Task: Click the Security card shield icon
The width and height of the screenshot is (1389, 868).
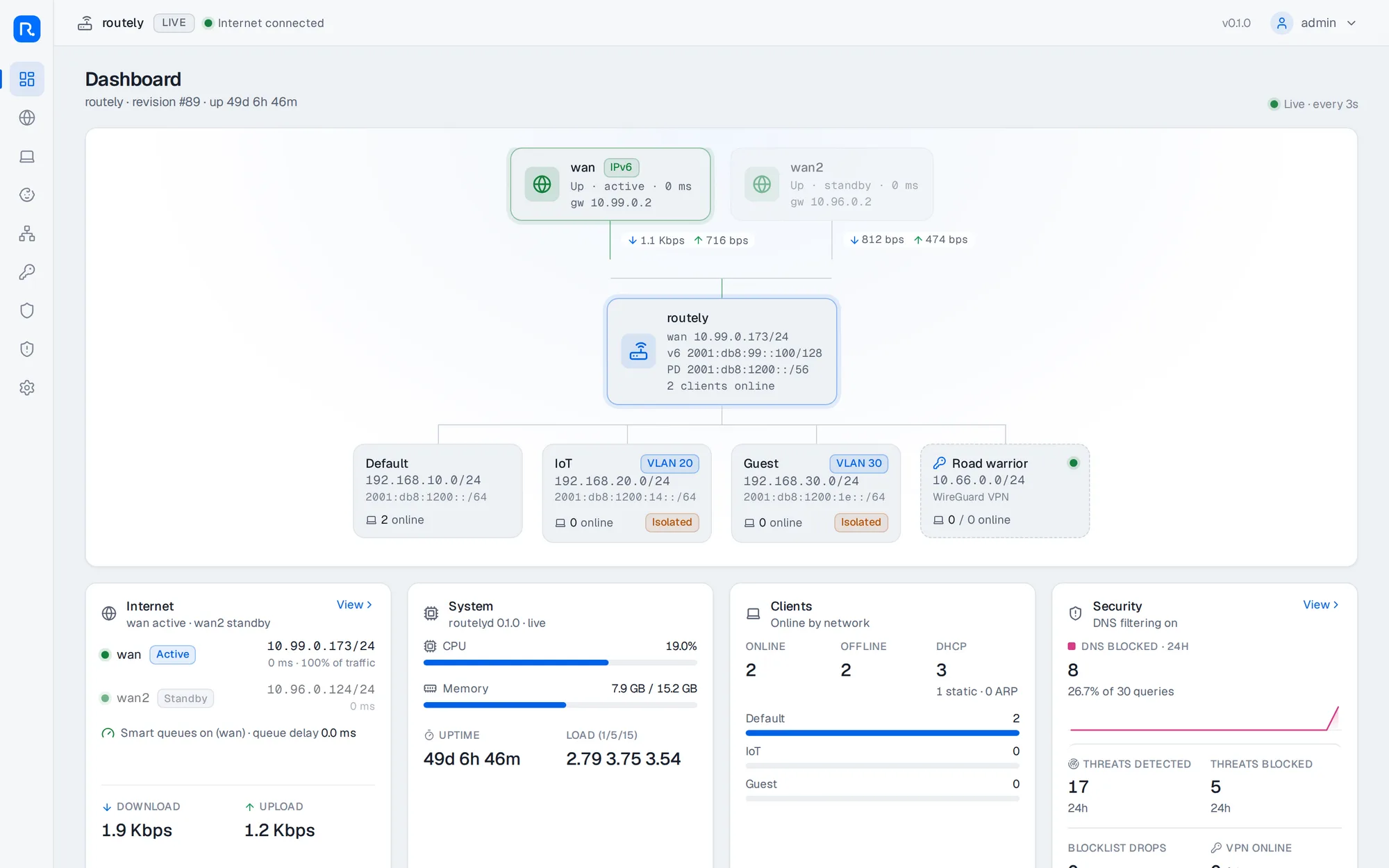Action: (1075, 613)
